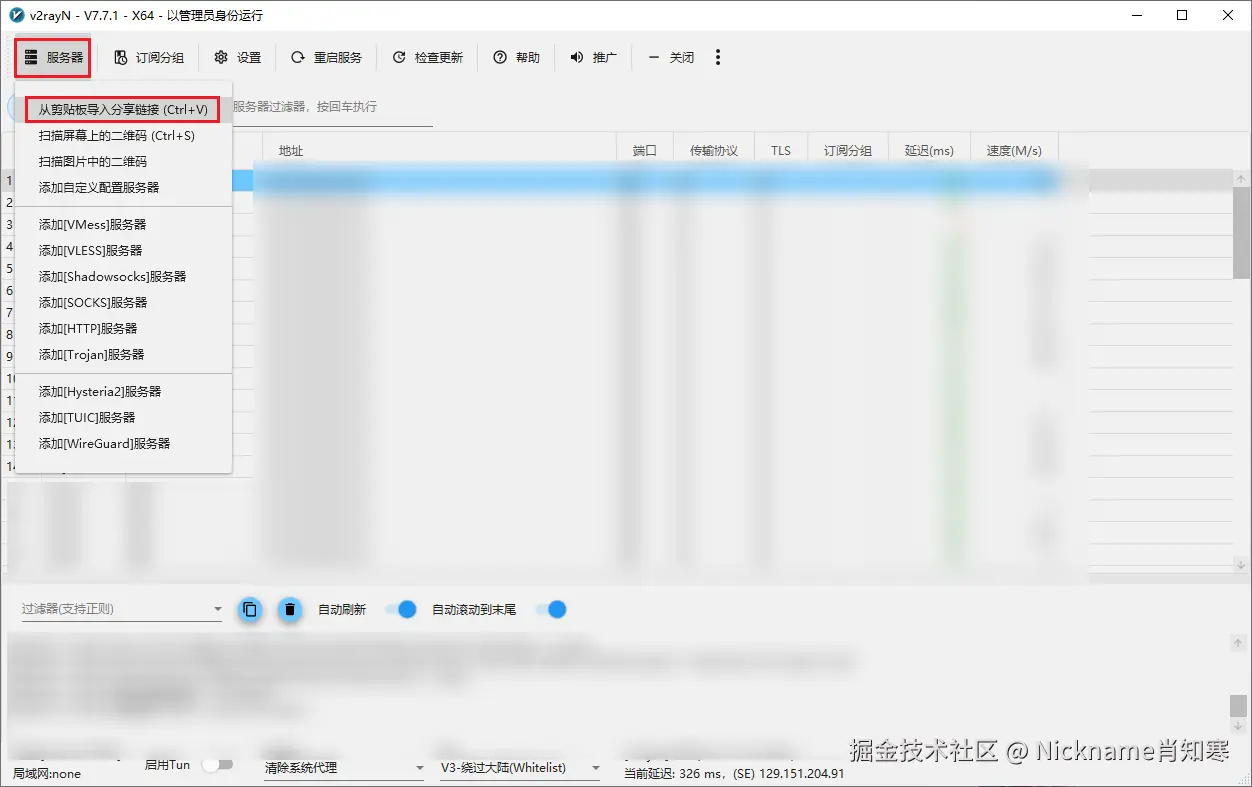Toggle the 自动刷新 switch
This screenshot has width=1252, height=787.
point(401,609)
